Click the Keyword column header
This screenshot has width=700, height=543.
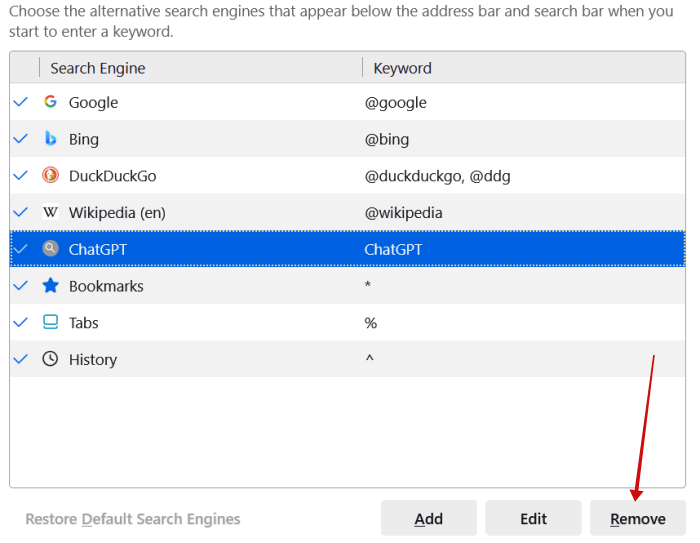(524, 68)
